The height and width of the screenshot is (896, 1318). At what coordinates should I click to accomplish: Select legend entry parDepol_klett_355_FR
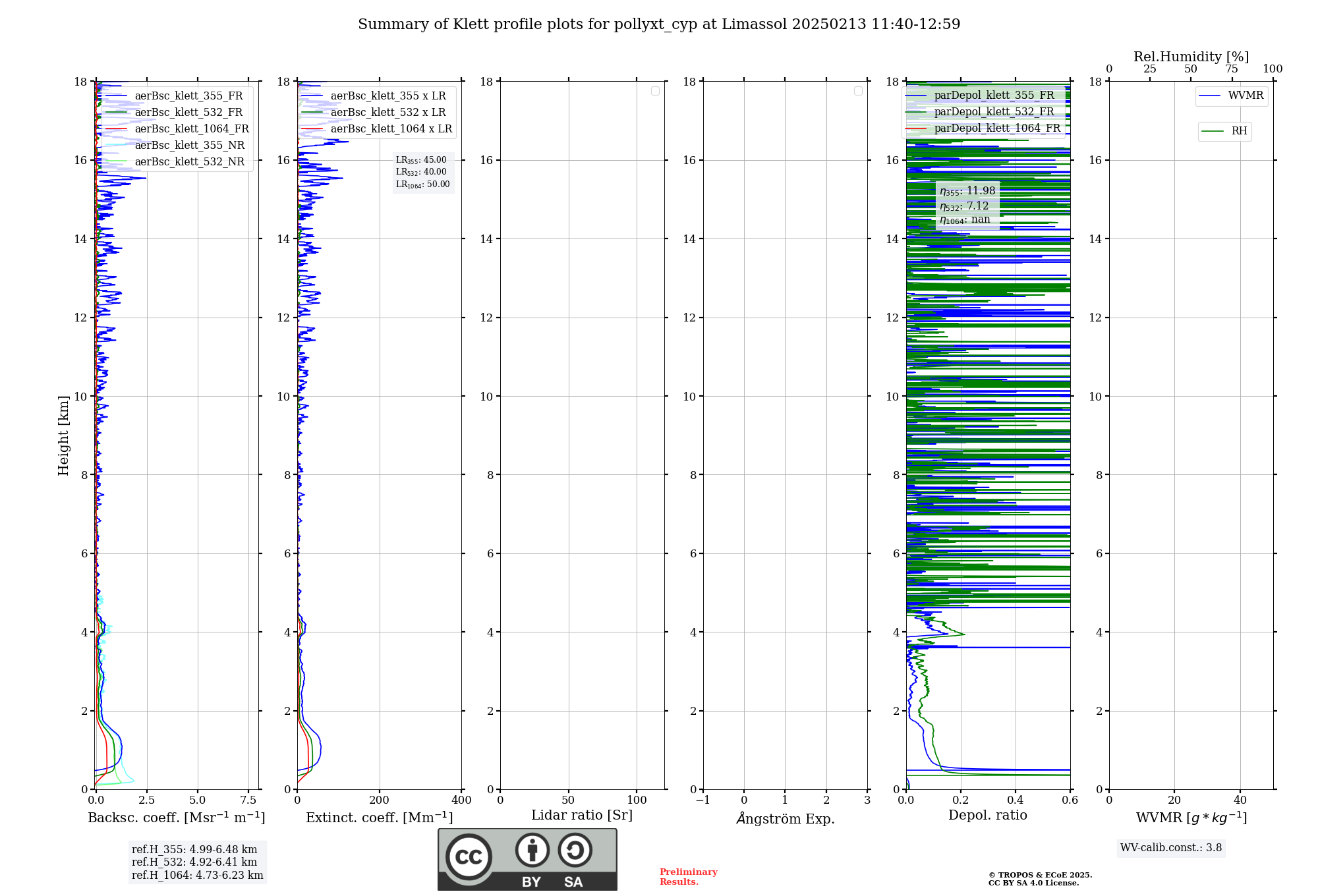click(981, 95)
